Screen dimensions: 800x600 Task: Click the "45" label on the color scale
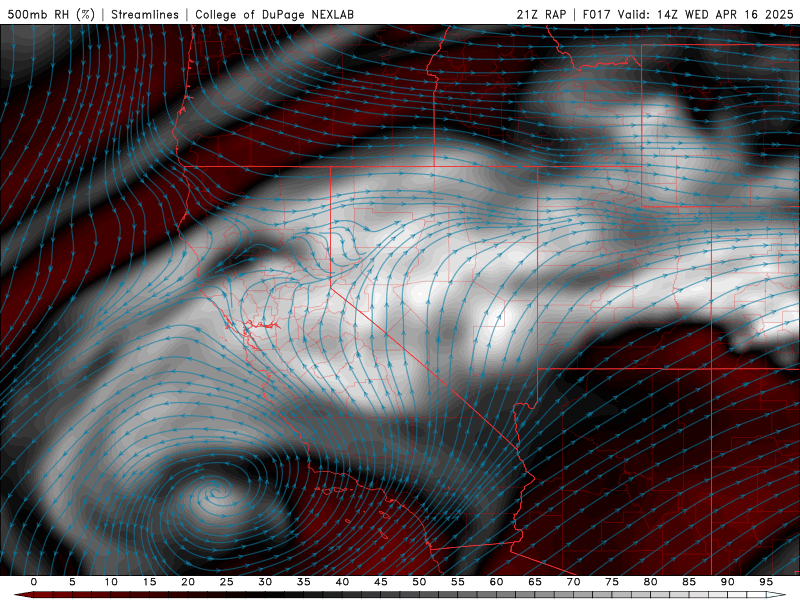pyautogui.click(x=381, y=582)
